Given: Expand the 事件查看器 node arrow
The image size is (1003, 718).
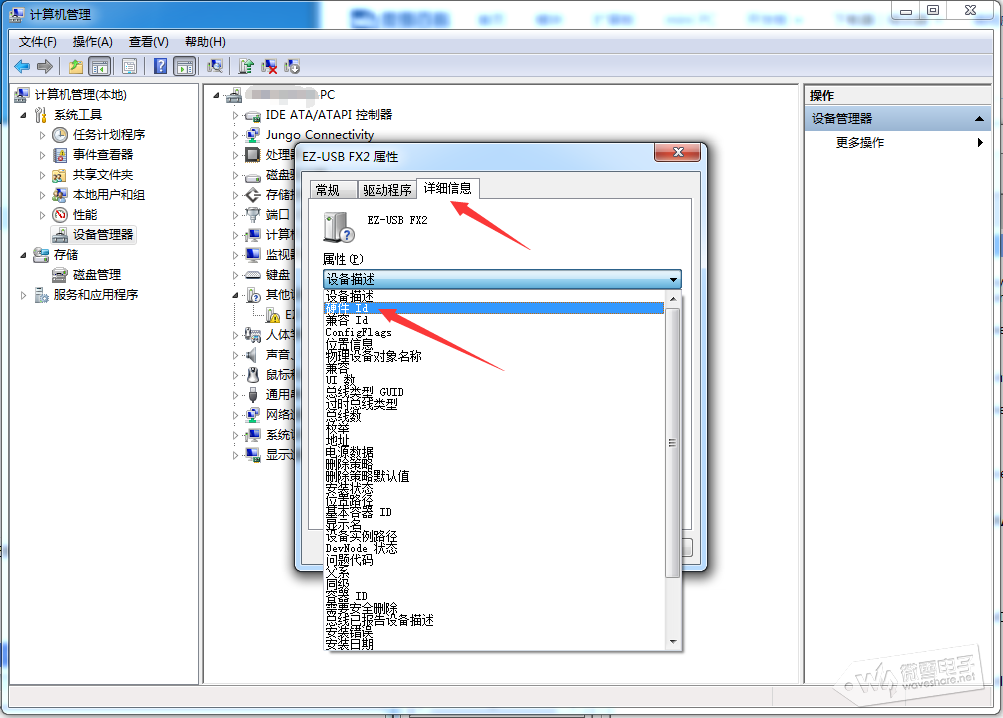Looking at the screenshot, I should tap(42, 155).
